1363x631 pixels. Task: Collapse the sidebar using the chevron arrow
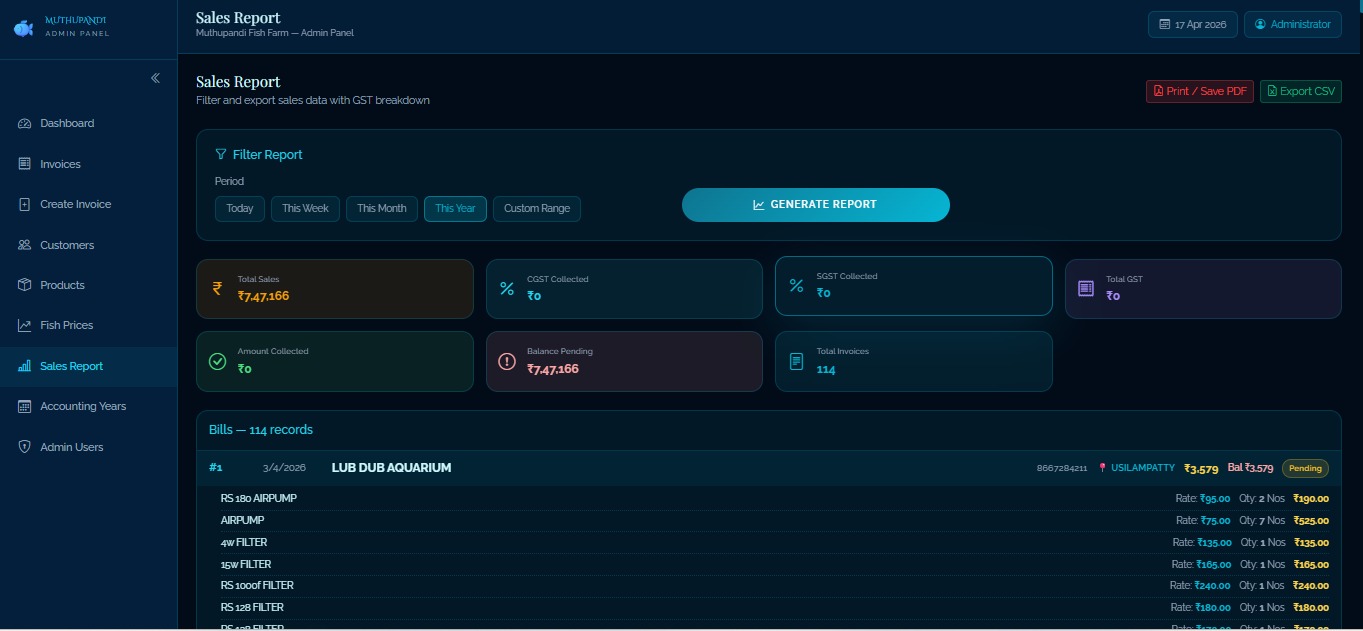155,77
